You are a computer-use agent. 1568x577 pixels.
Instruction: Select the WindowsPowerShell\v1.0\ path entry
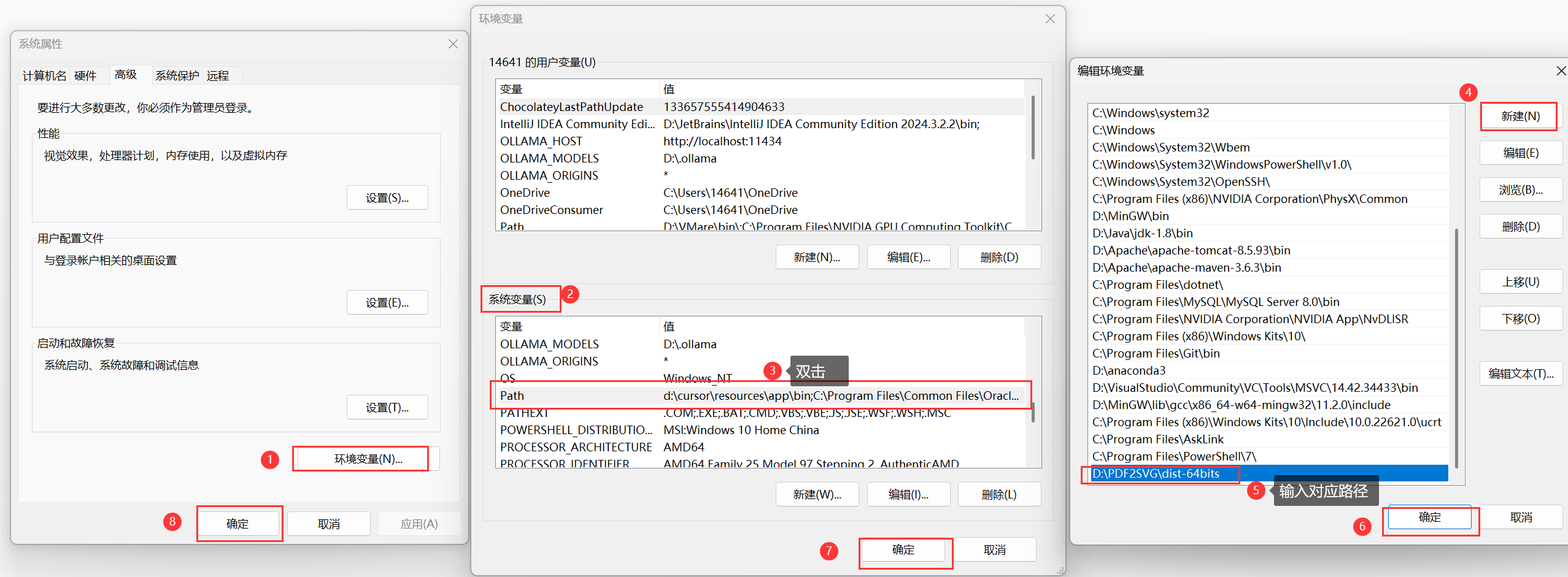1269,164
